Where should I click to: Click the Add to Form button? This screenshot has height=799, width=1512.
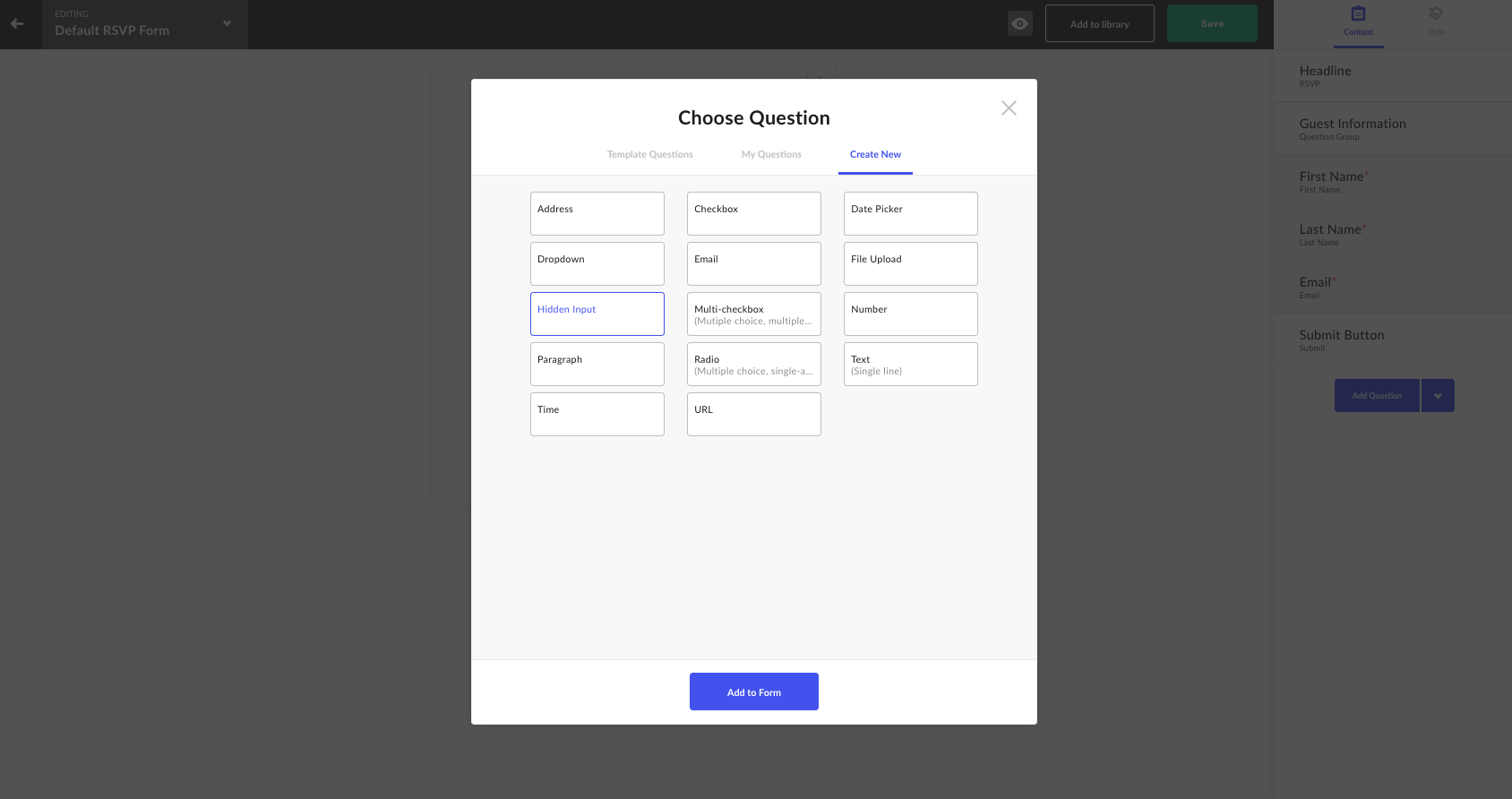(754, 692)
